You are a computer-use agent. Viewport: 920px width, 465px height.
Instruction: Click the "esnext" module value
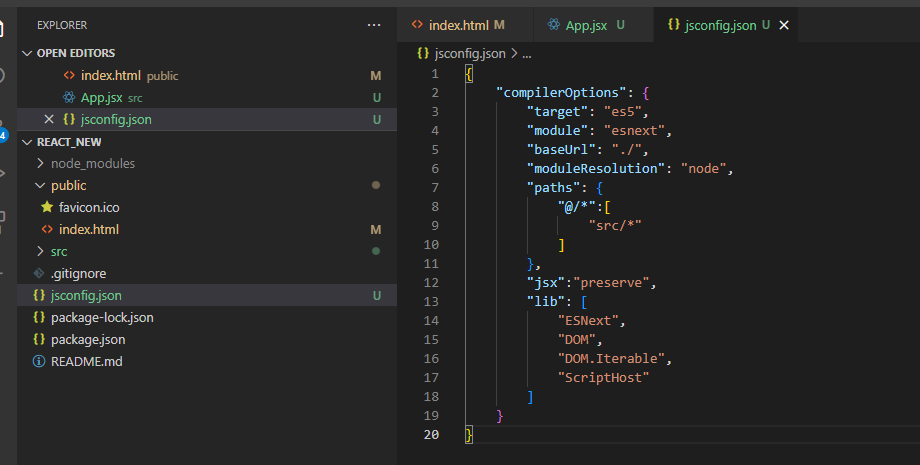[635, 131]
